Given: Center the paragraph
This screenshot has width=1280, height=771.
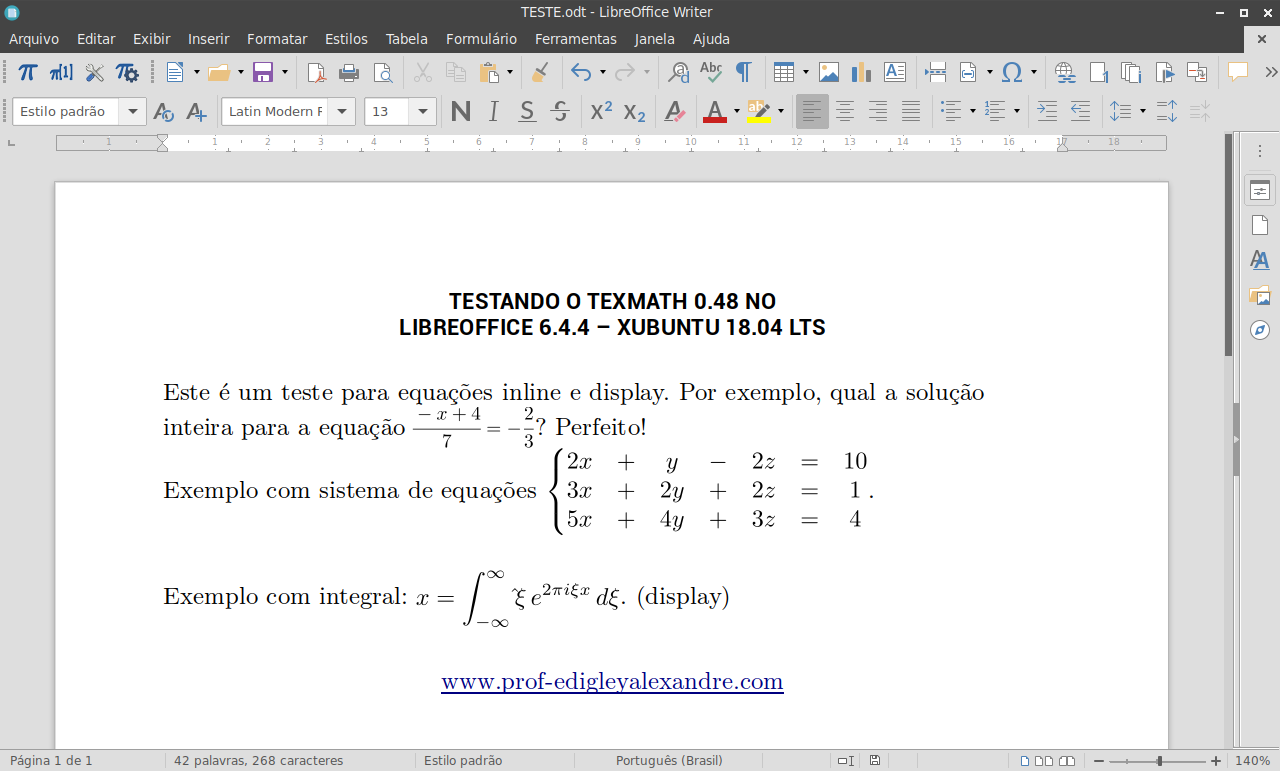Looking at the screenshot, I should (x=845, y=111).
